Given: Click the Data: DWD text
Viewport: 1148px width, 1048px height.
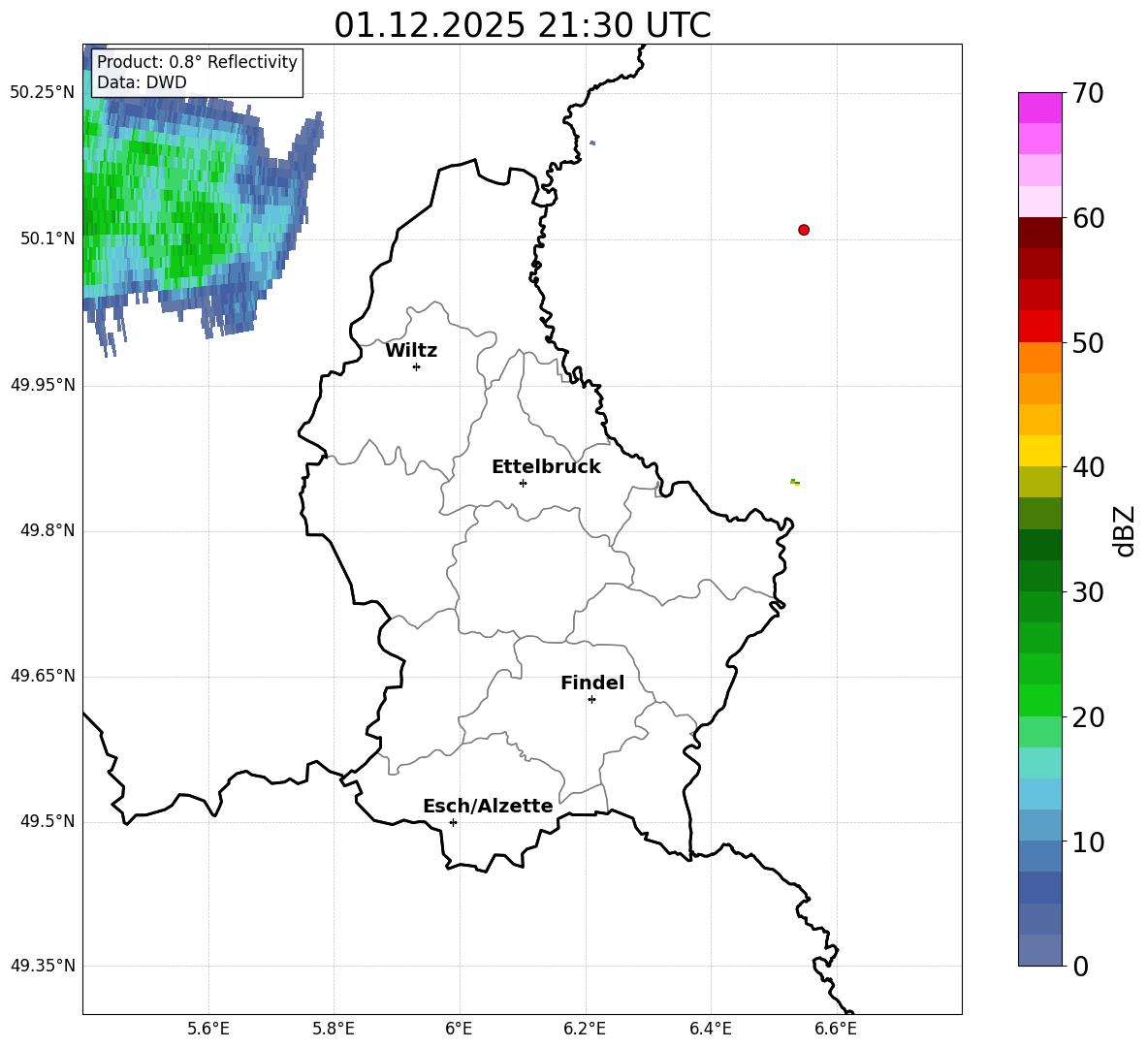Looking at the screenshot, I should [142, 82].
